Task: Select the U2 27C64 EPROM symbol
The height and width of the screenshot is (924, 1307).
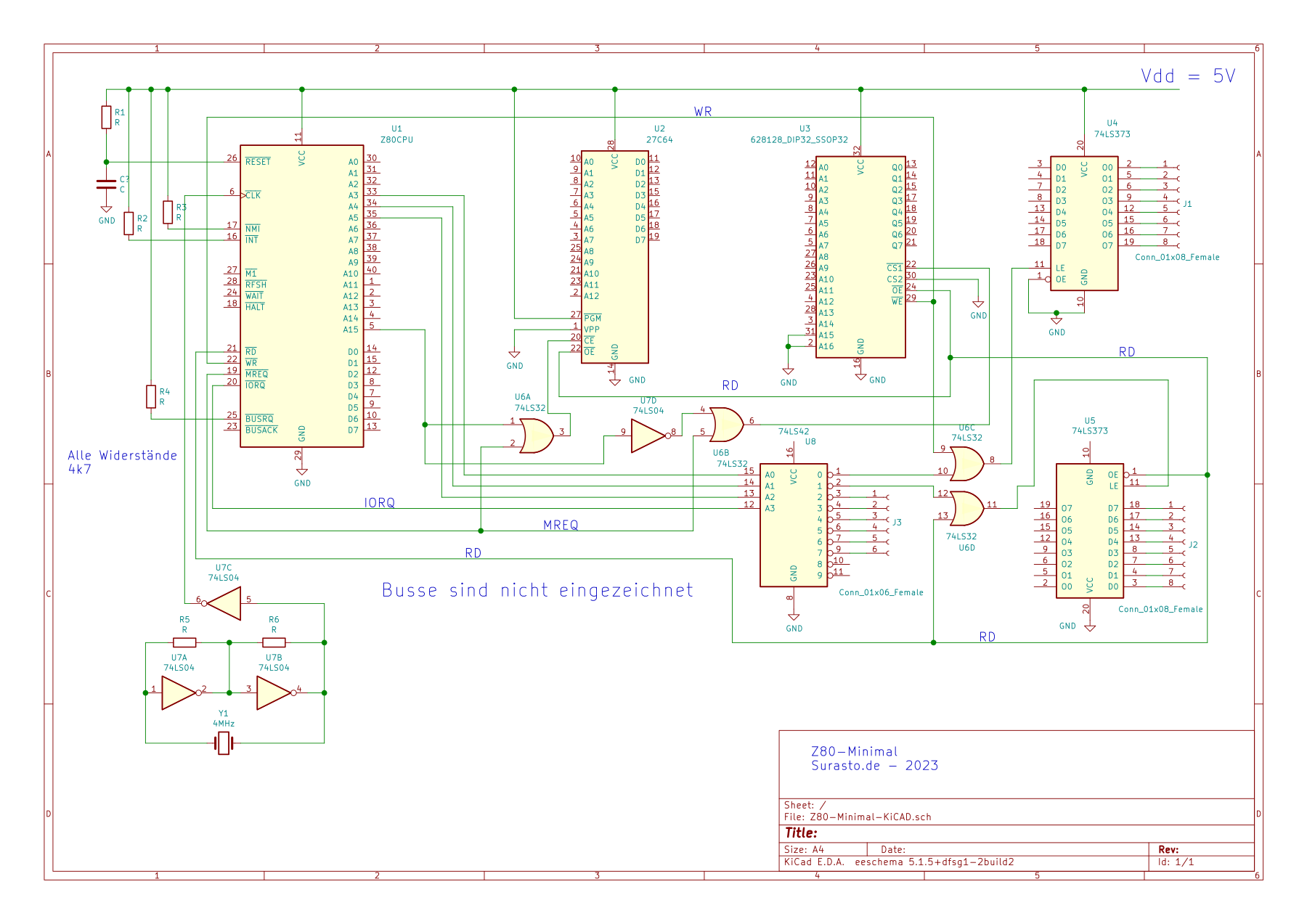Action: click(x=614, y=257)
